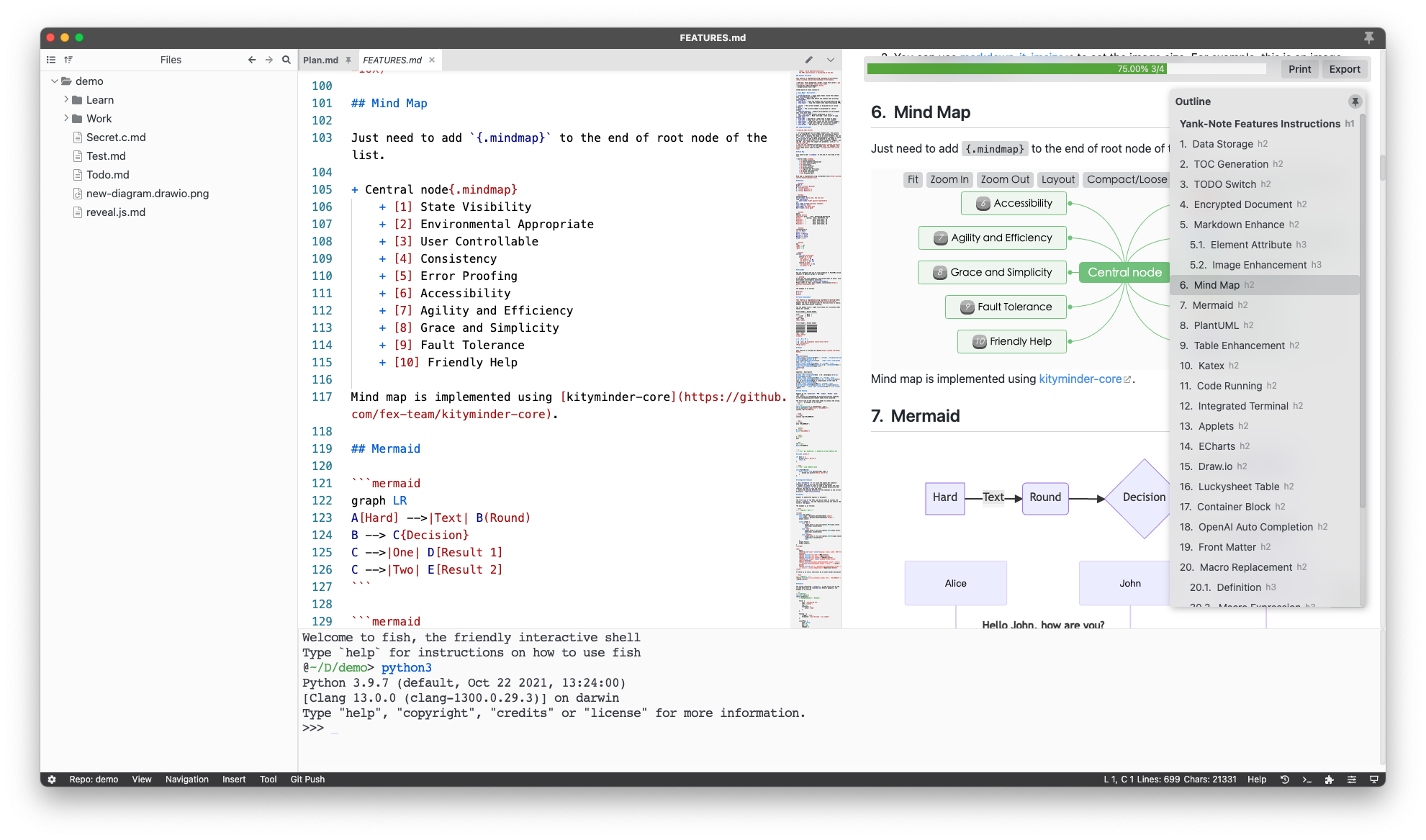Open the Tool menu
1426x840 pixels.
[268, 779]
